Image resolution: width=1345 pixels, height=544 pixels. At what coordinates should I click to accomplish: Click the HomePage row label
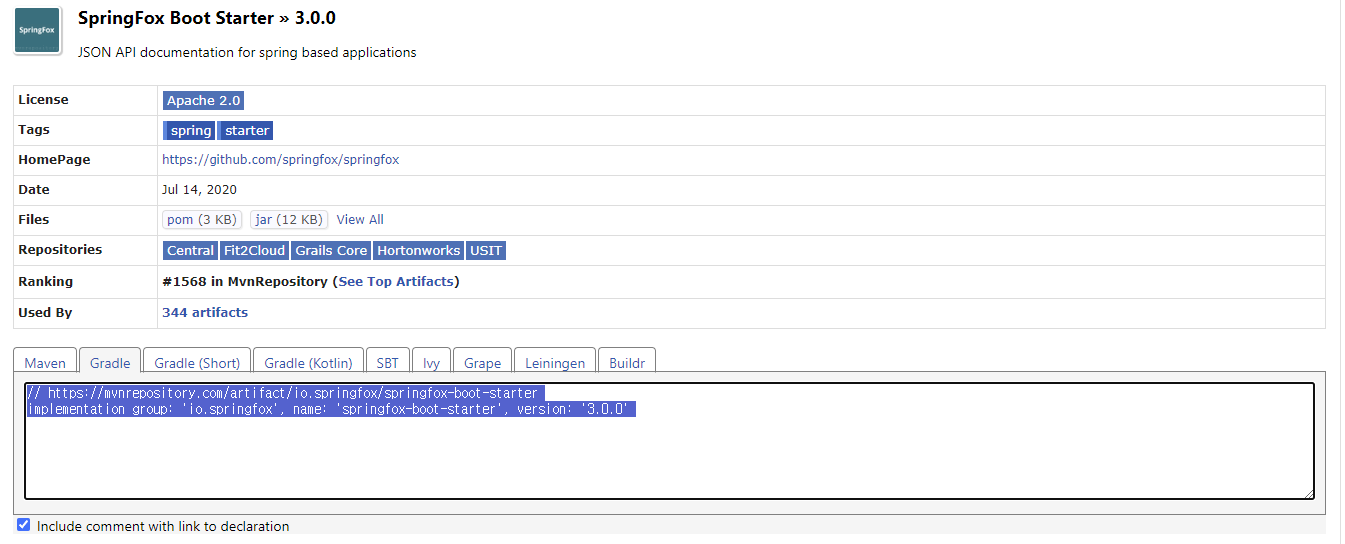(x=54, y=160)
